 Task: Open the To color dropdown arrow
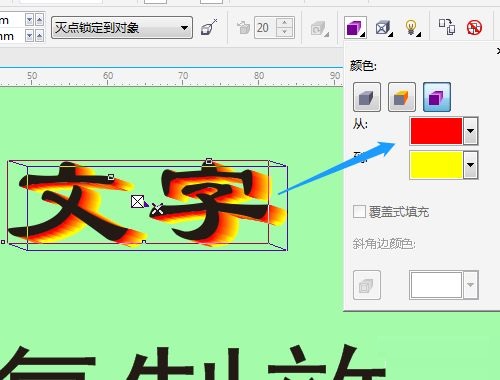point(470,165)
